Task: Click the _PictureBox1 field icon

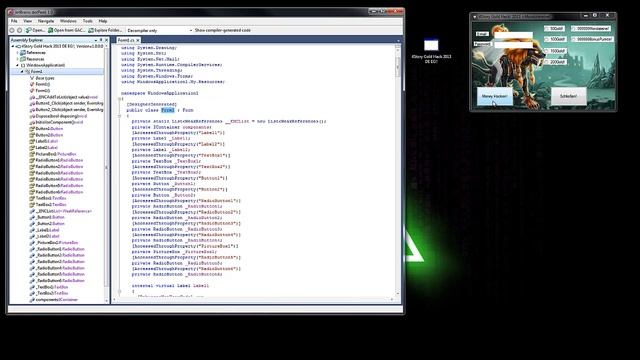Action: pos(32,243)
